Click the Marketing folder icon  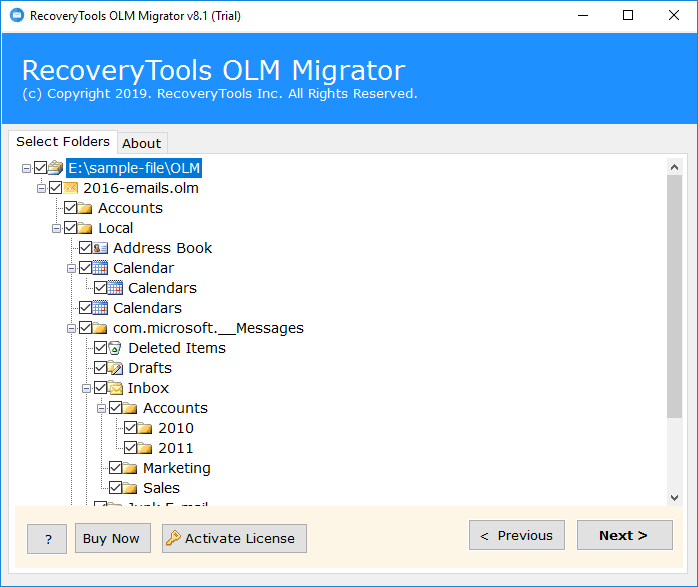point(130,468)
